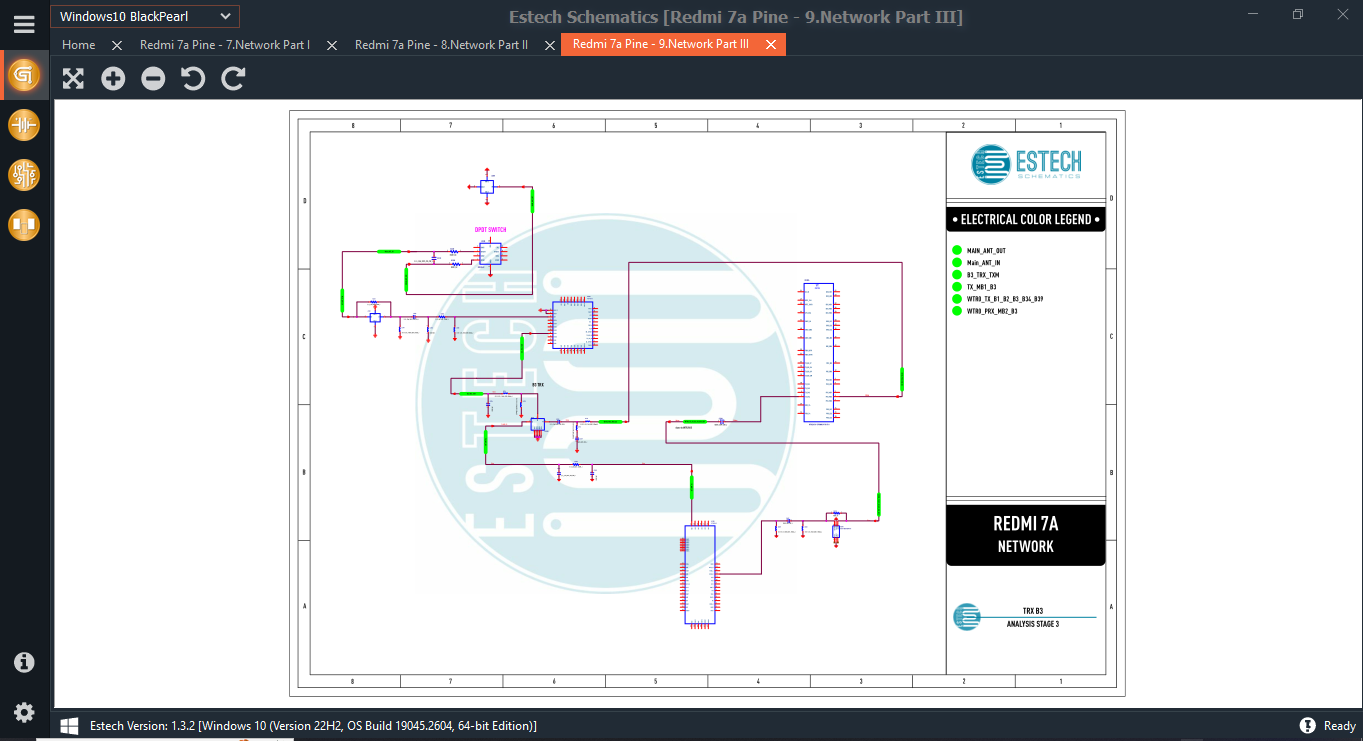
Task: Select the 9.Network Part III tab
Action: pyautogui.click(x=661, y=44)
